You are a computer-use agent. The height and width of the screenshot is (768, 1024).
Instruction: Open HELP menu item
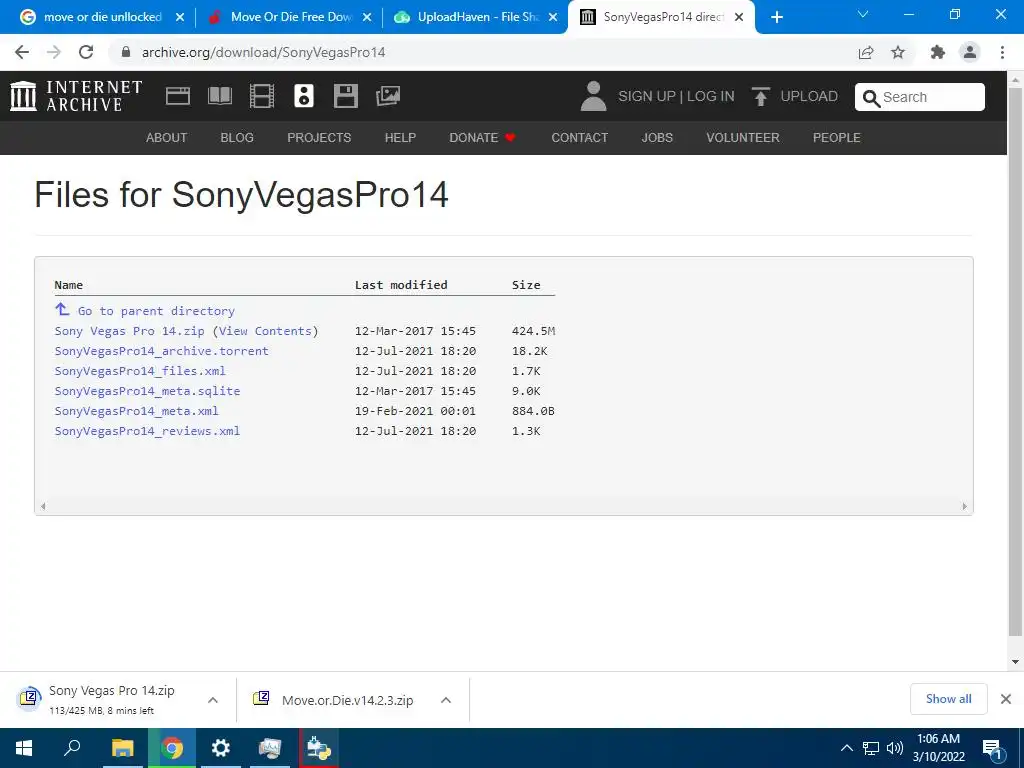tap(400, 138)
